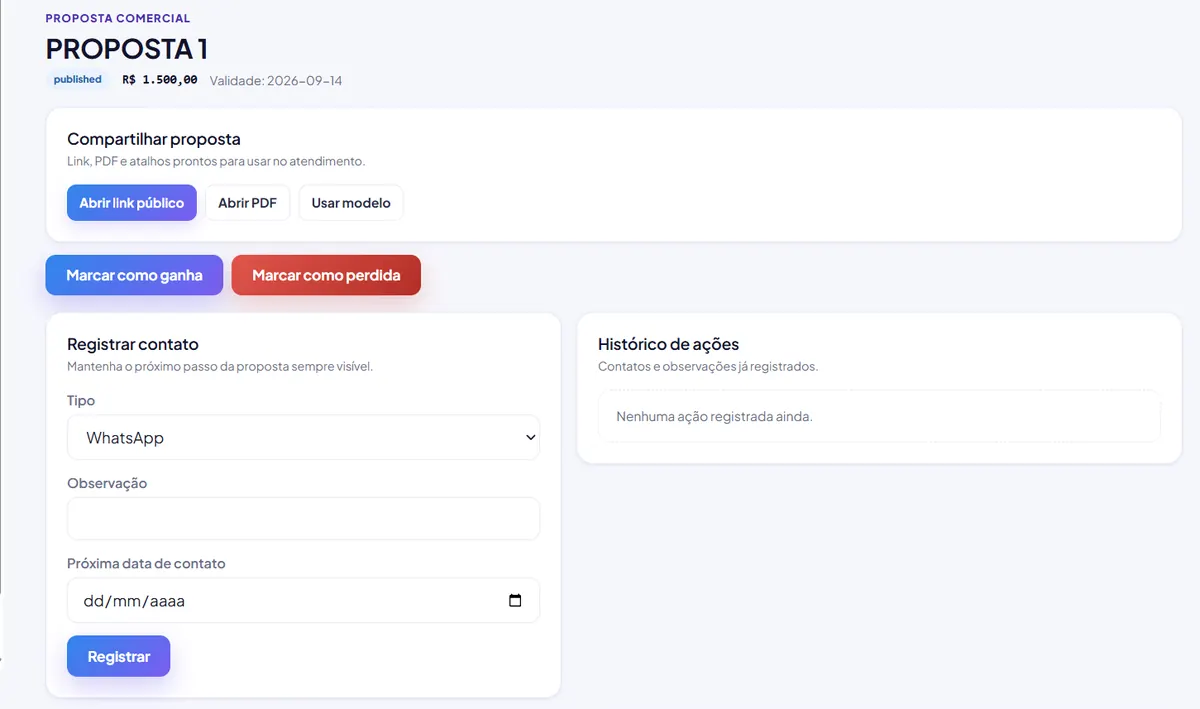Focus the Próxima data de contato field

pyautogui.click(x=303, y=601)
